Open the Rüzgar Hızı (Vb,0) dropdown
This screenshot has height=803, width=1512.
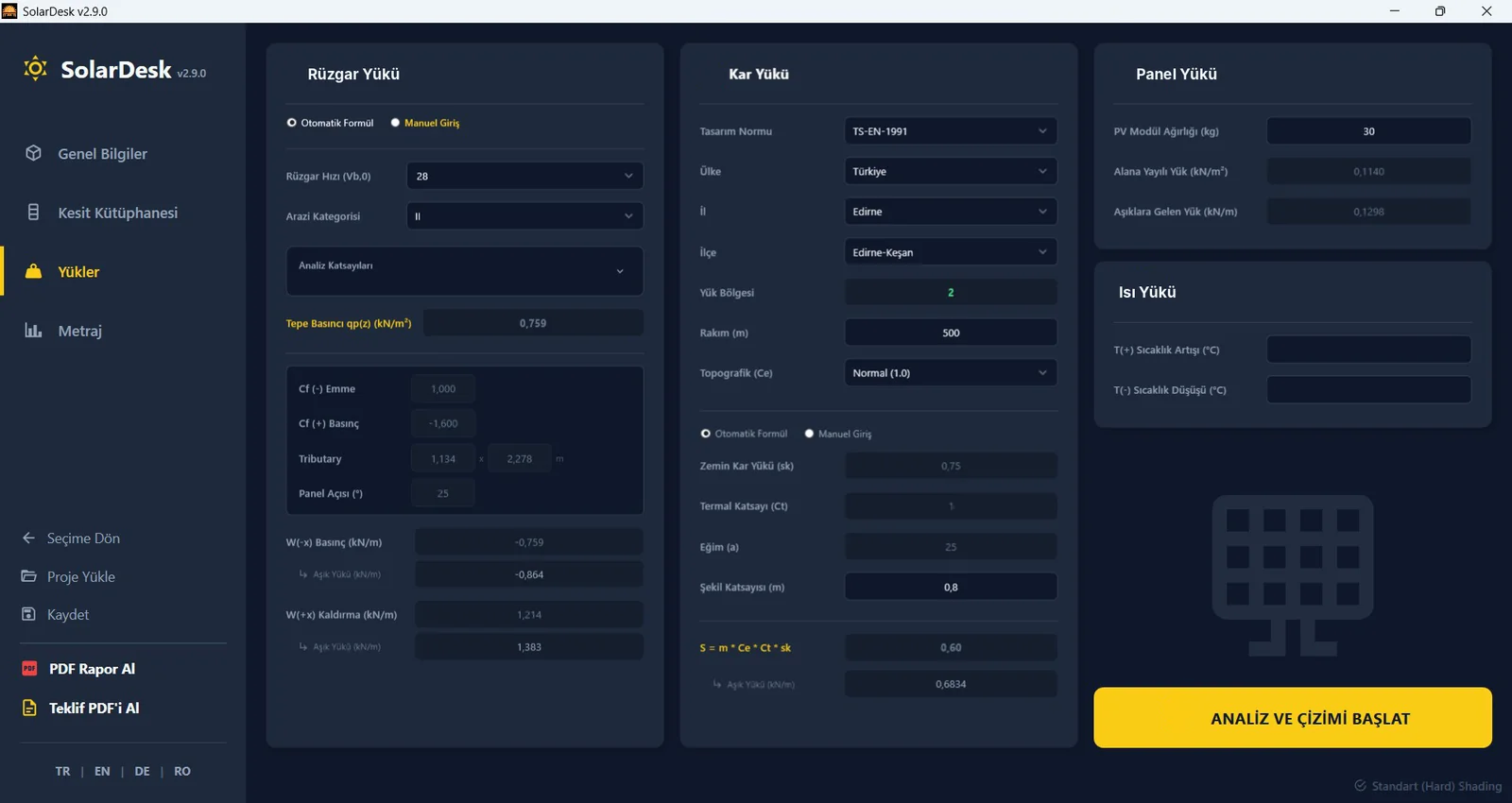(524, 176)
